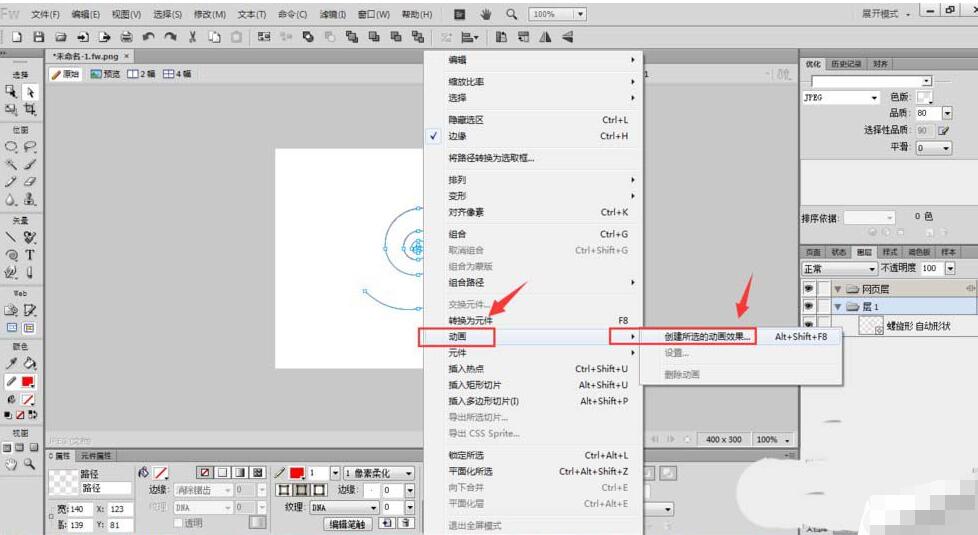Select the Crop tool
Viewport: 978px width, 535px height.
tap(30, 109)
